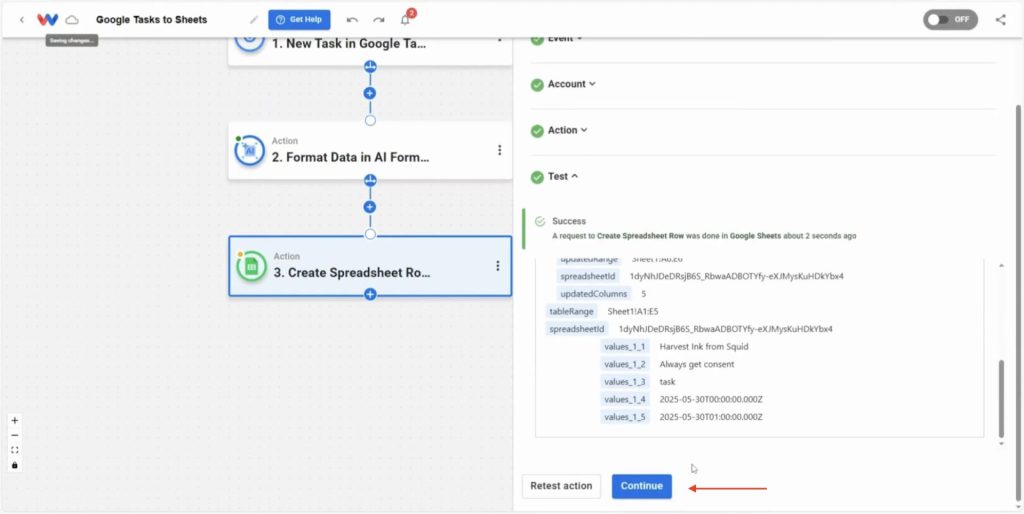Undo the last change
The height and width of the screenshot is (514, 1024).
(353, 20)
